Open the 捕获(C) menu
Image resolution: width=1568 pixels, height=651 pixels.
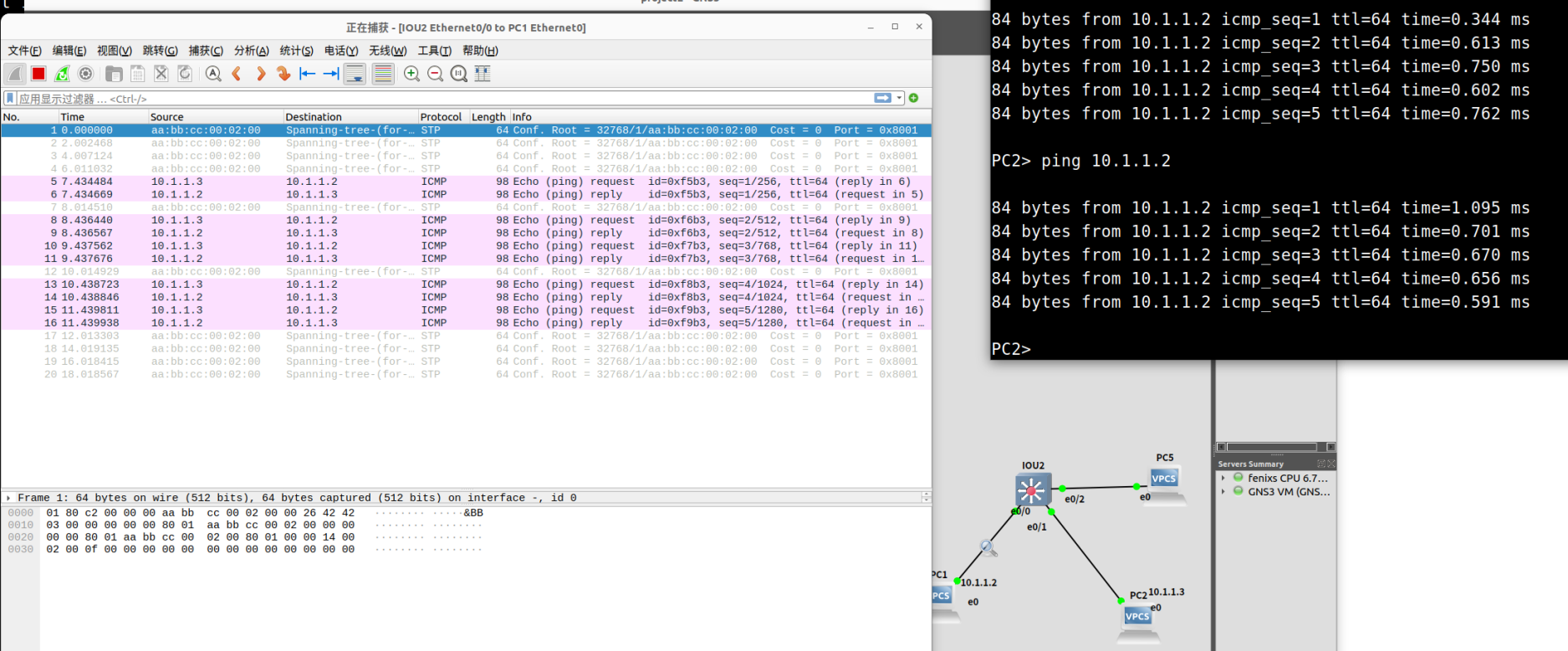tap(206, 50)
